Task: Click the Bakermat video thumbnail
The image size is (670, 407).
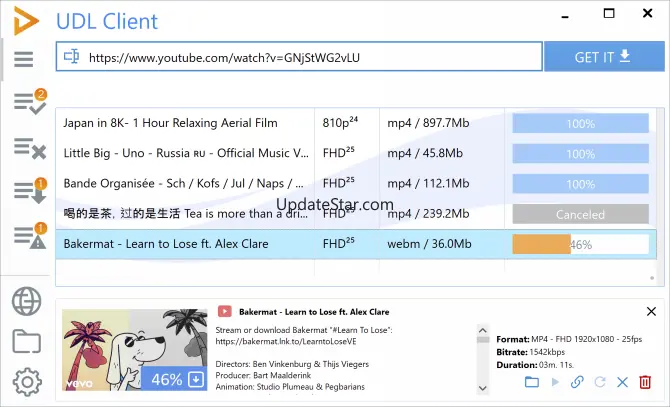Action: 134,350
